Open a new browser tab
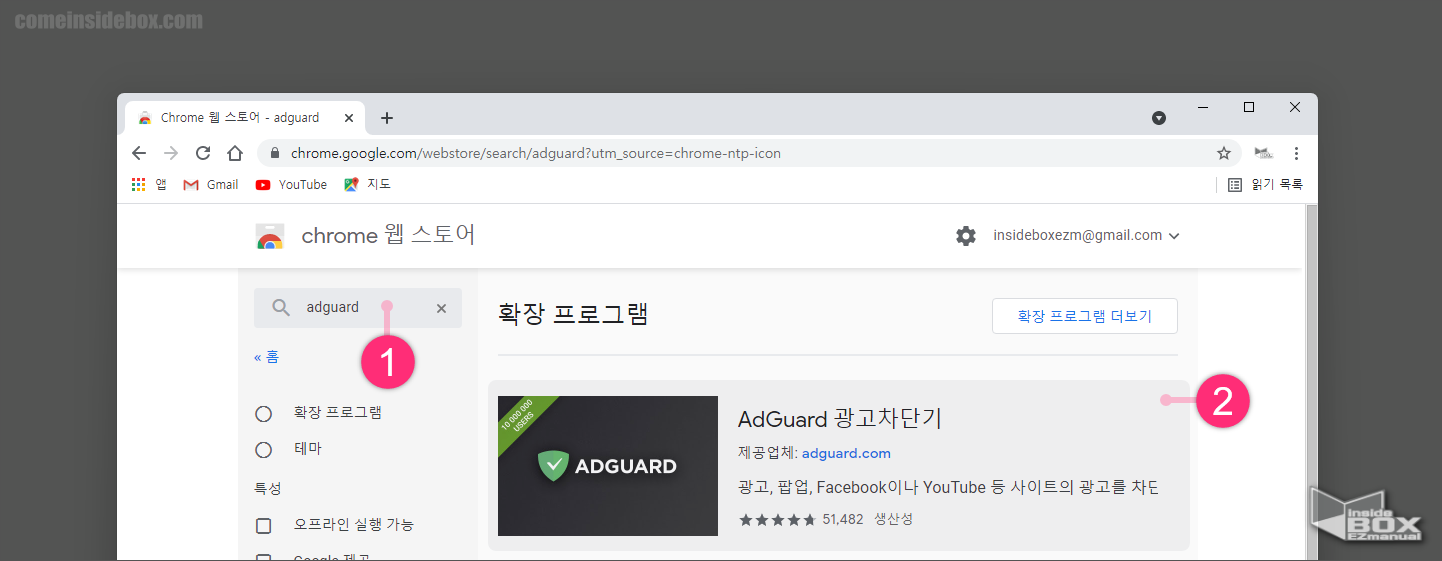Image resolution: width=1442 pixels, height=561 pixels. (x=387, y=118)
